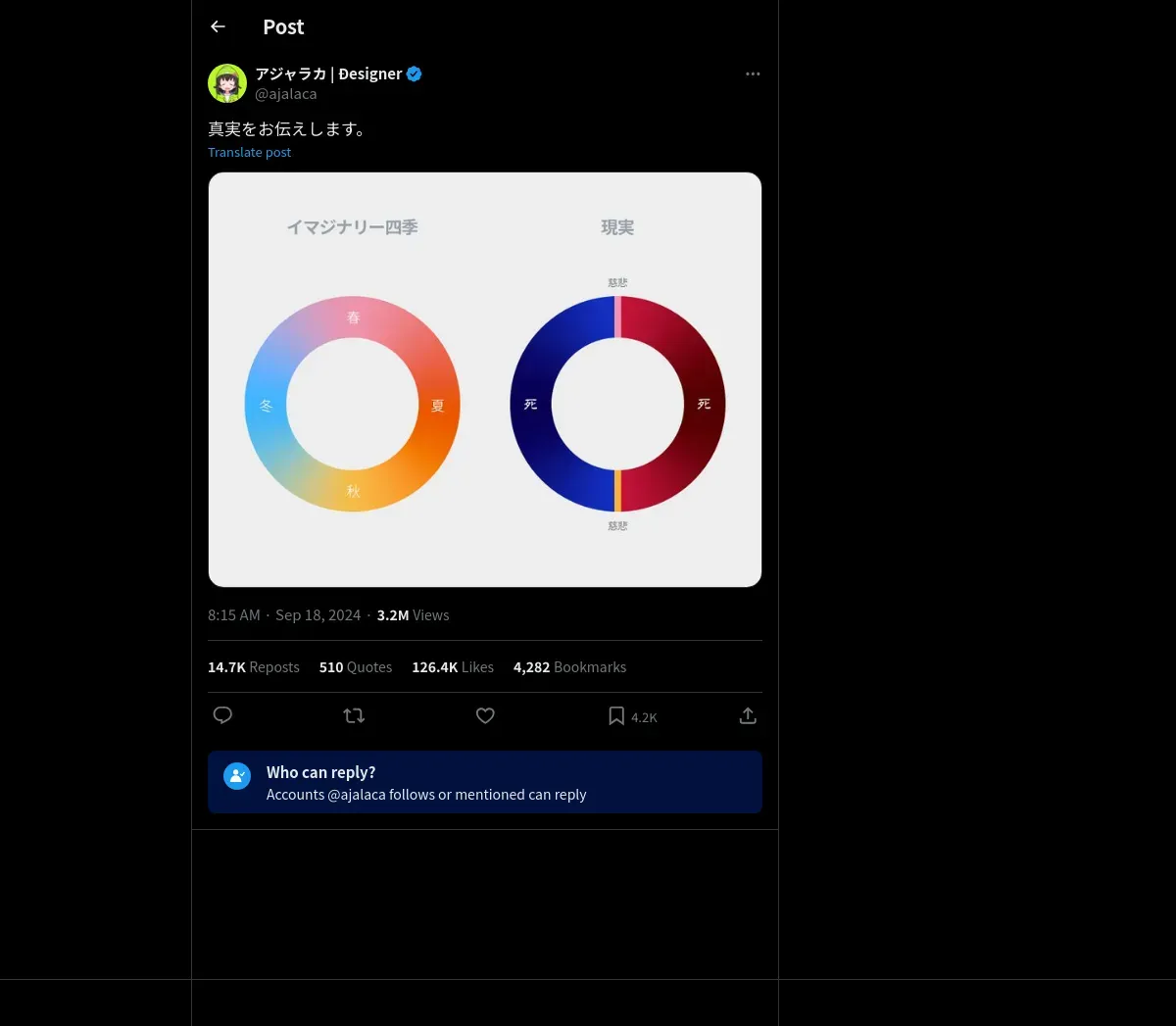
Task: Click the reply speech bubble icon
Action: click(x=222, y=715)
